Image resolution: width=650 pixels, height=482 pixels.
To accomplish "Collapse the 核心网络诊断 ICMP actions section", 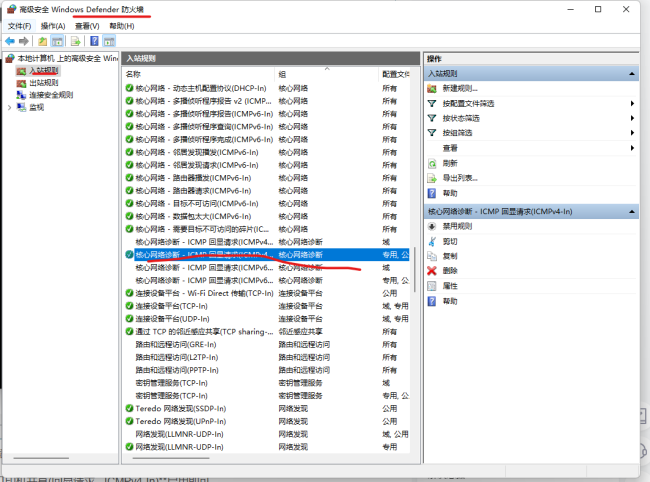I will pyautogui.click(x=632, y=212).
